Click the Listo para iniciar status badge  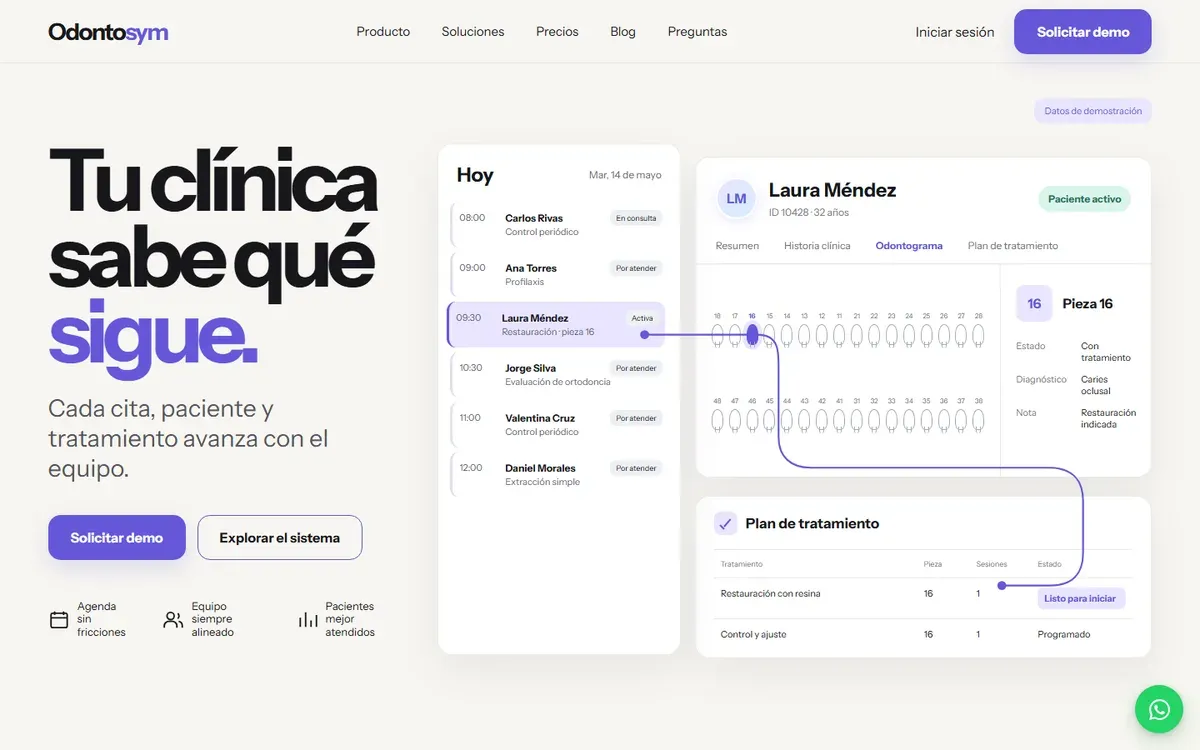[1080, 598]
